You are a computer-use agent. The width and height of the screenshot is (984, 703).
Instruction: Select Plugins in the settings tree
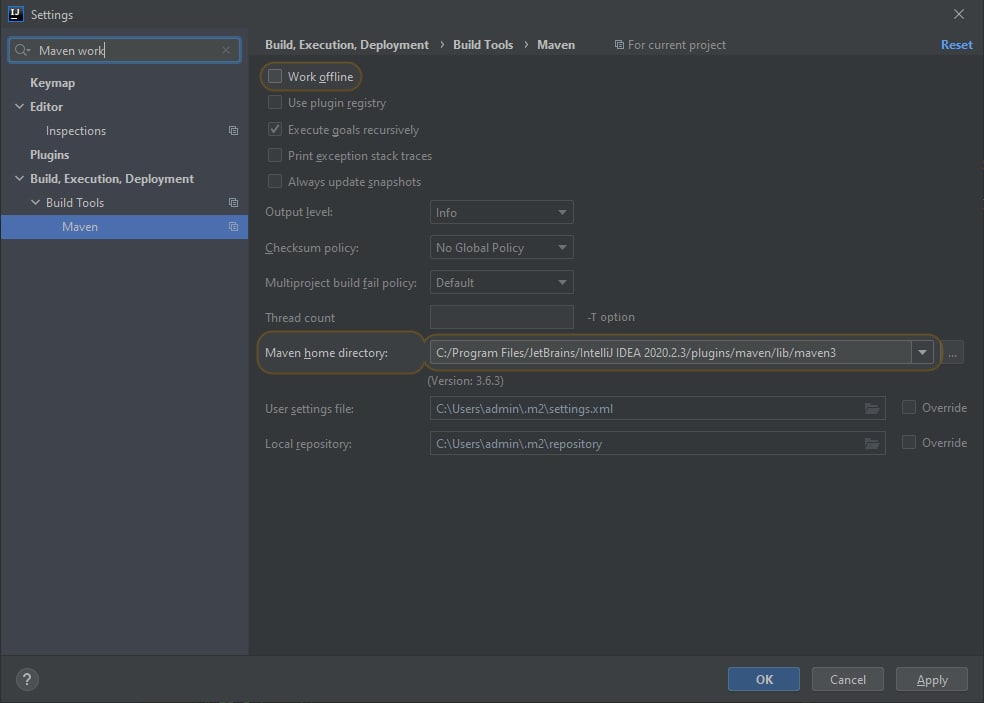(50, 154)
